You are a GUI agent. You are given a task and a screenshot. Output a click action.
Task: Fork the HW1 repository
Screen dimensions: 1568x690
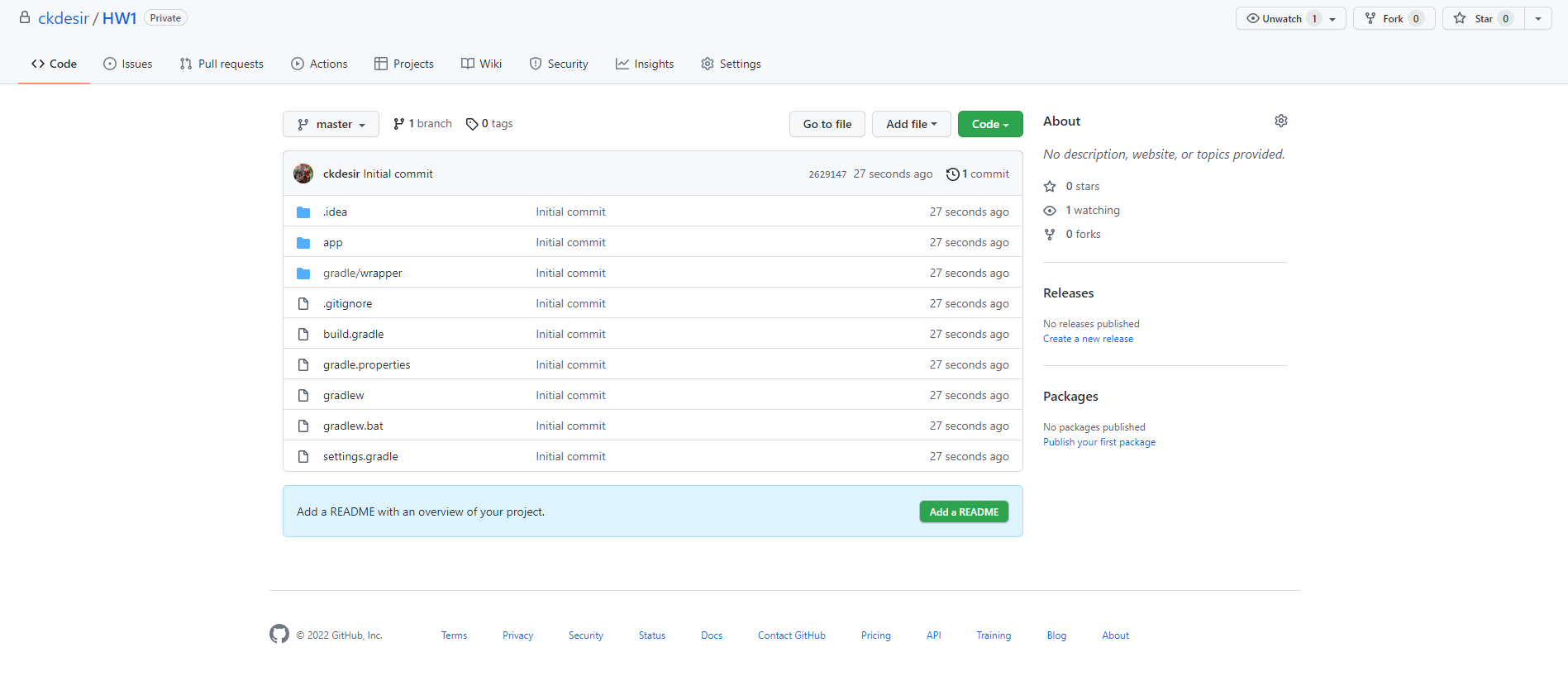coord(1394,18)
